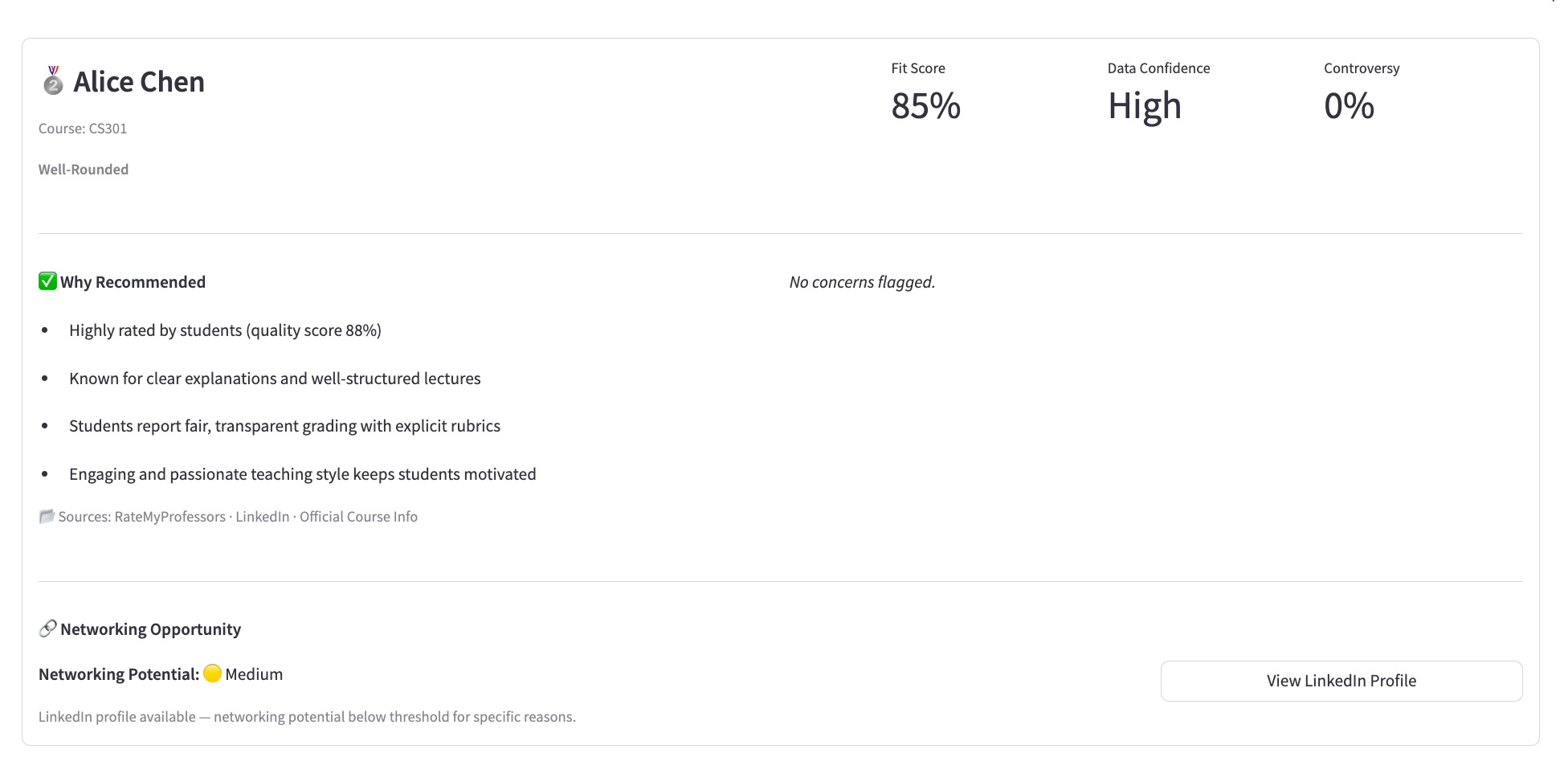Click the fair transparent grading bullet point
Image resolution: width=1568 pixels, height=778 pixels.
pyautogui.click(x=284, y=426)
